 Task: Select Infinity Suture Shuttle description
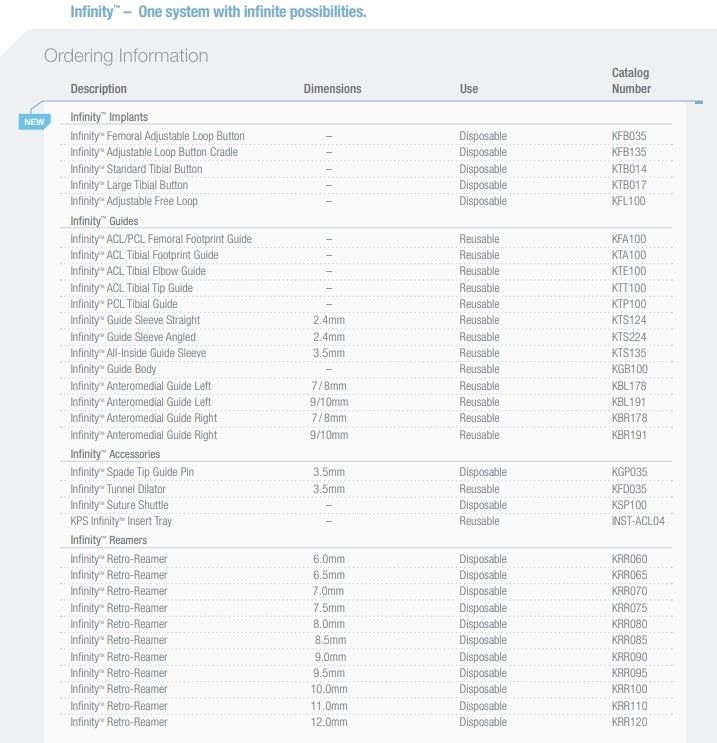119,505
